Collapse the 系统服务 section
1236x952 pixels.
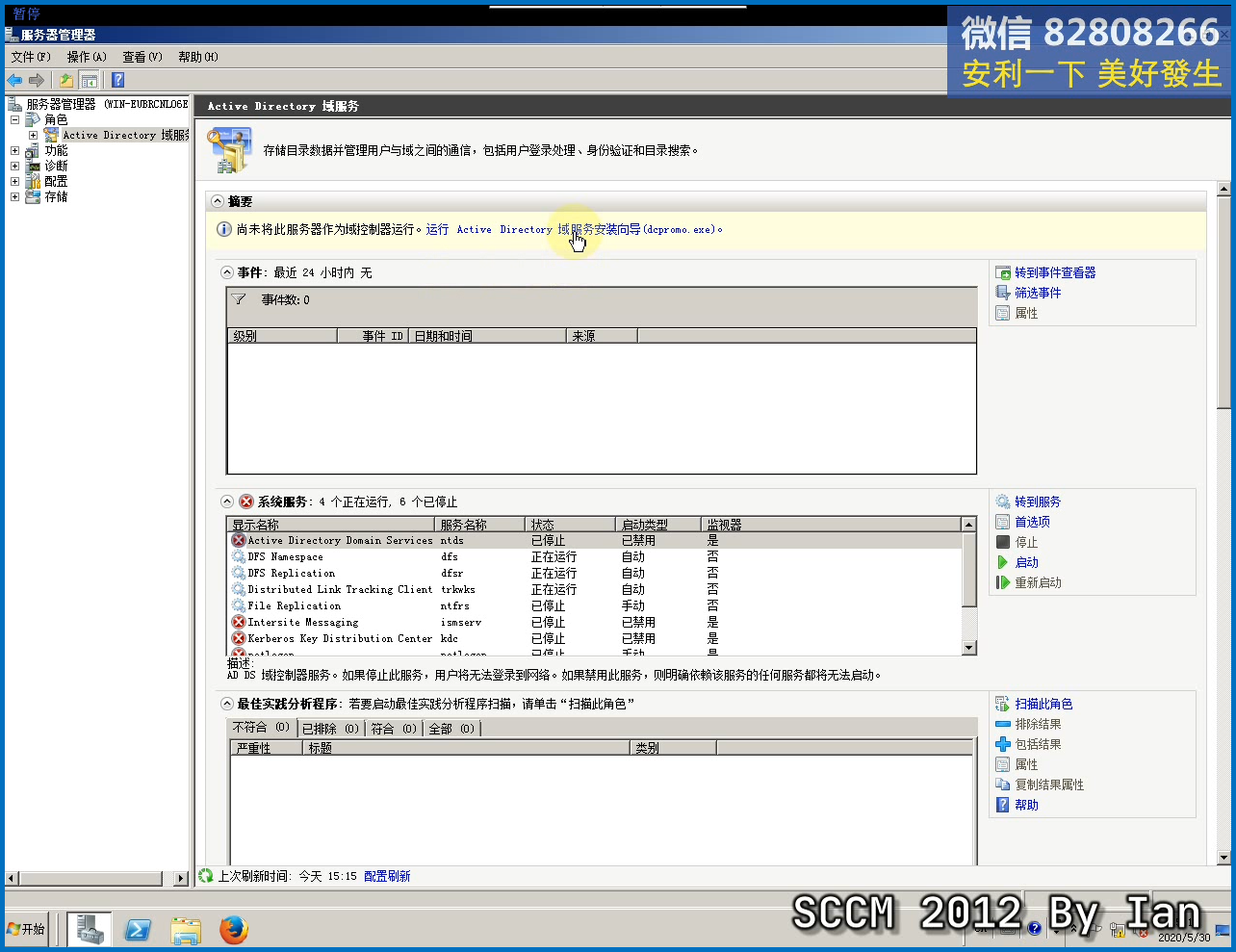[x=227, y=502]
